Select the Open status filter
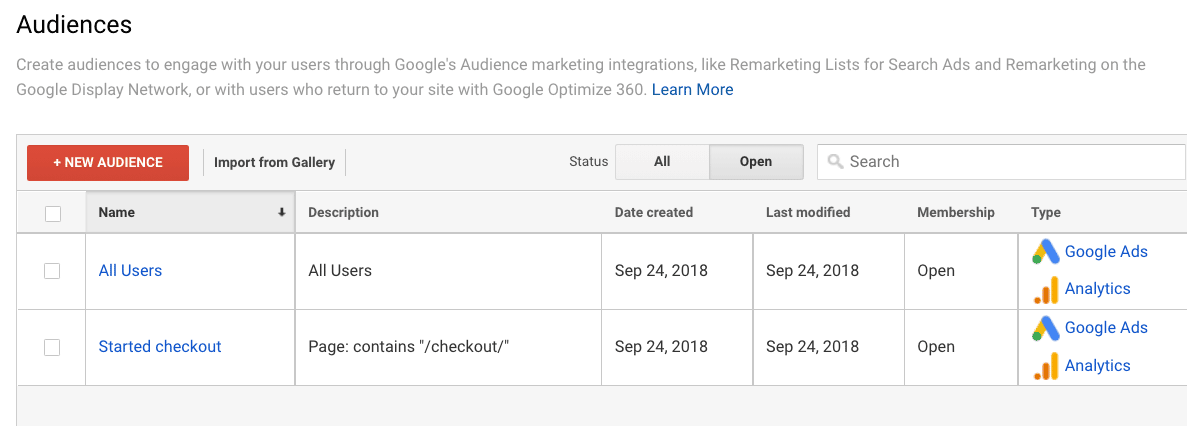The image size is (1187, 426). pos(756,162)
